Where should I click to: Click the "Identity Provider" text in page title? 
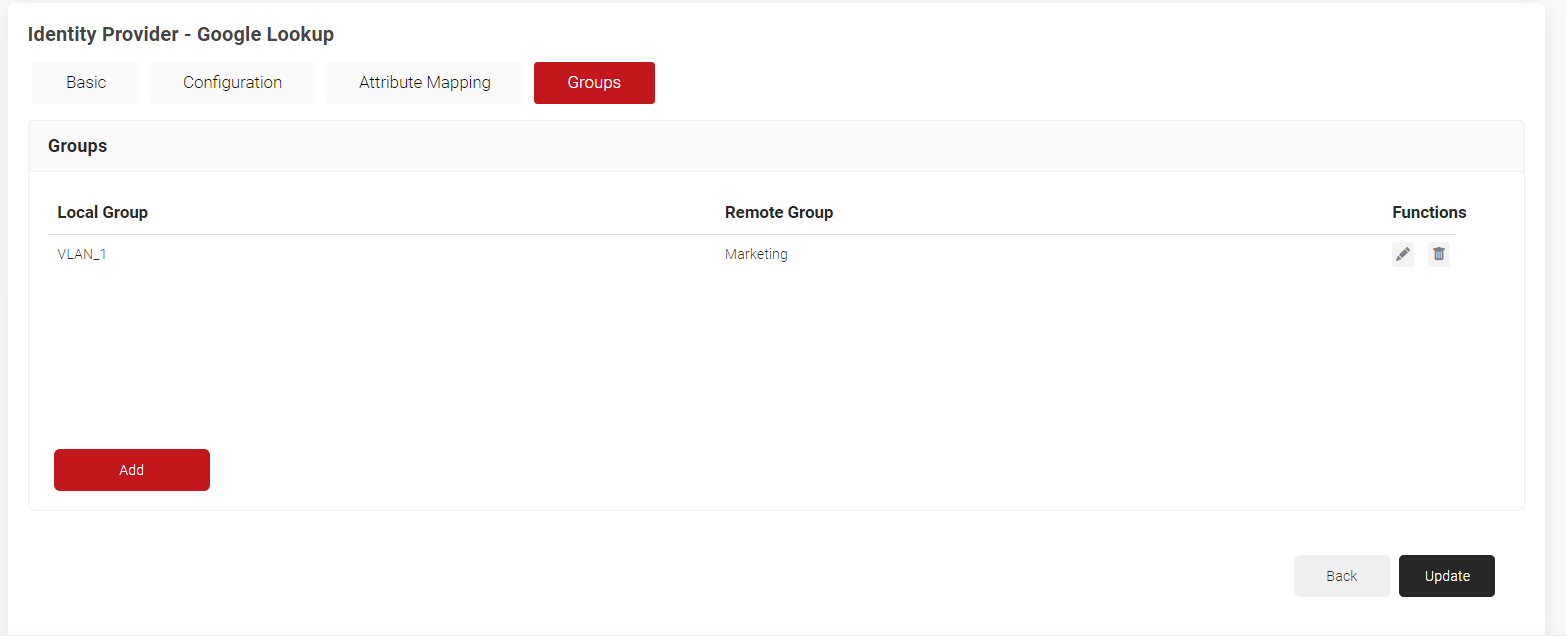100,34
